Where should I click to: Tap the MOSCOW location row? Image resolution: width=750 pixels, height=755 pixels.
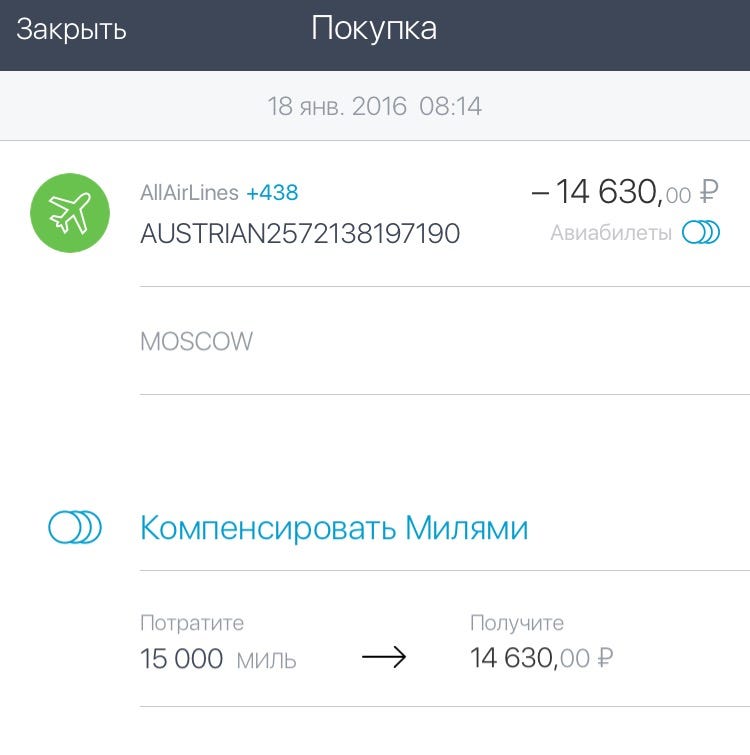[445, 341]
